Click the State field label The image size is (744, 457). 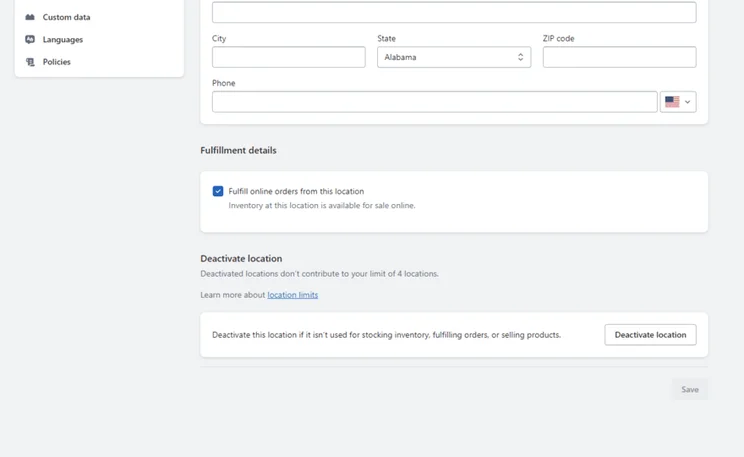[386, 38]
